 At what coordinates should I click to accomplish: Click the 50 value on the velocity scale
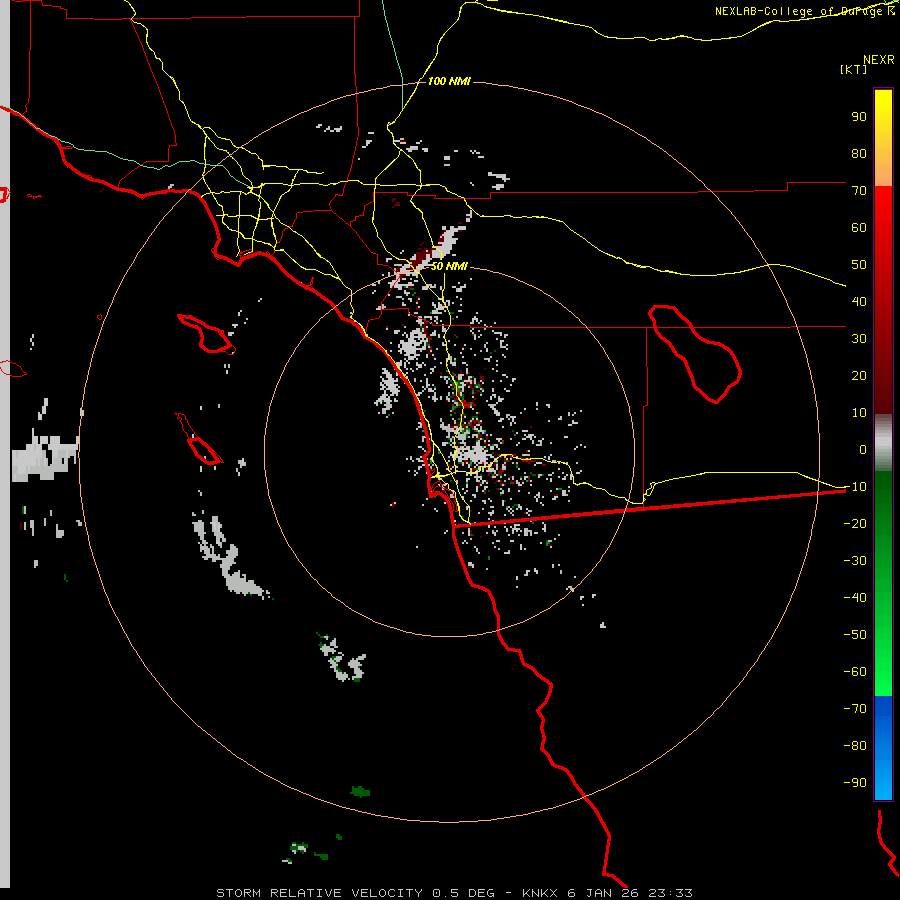[859, 265]
